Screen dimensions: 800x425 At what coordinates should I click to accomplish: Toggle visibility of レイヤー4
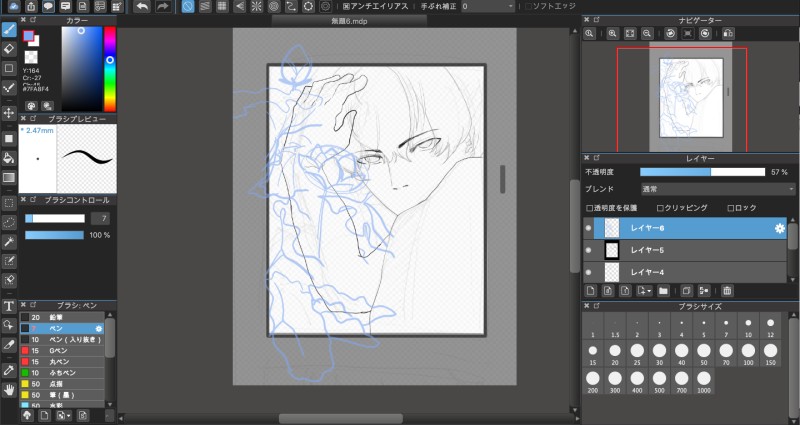coord(588,272)
